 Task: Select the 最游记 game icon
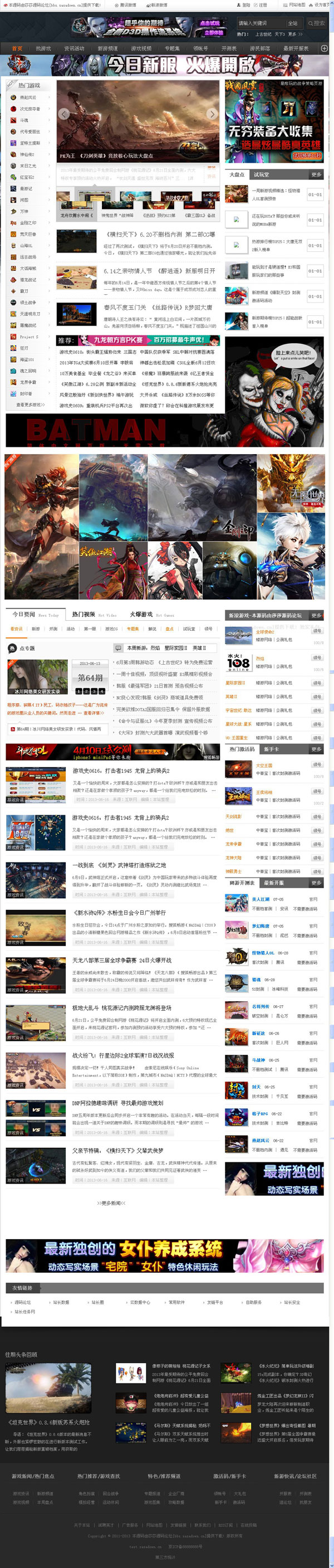[13, 189]
